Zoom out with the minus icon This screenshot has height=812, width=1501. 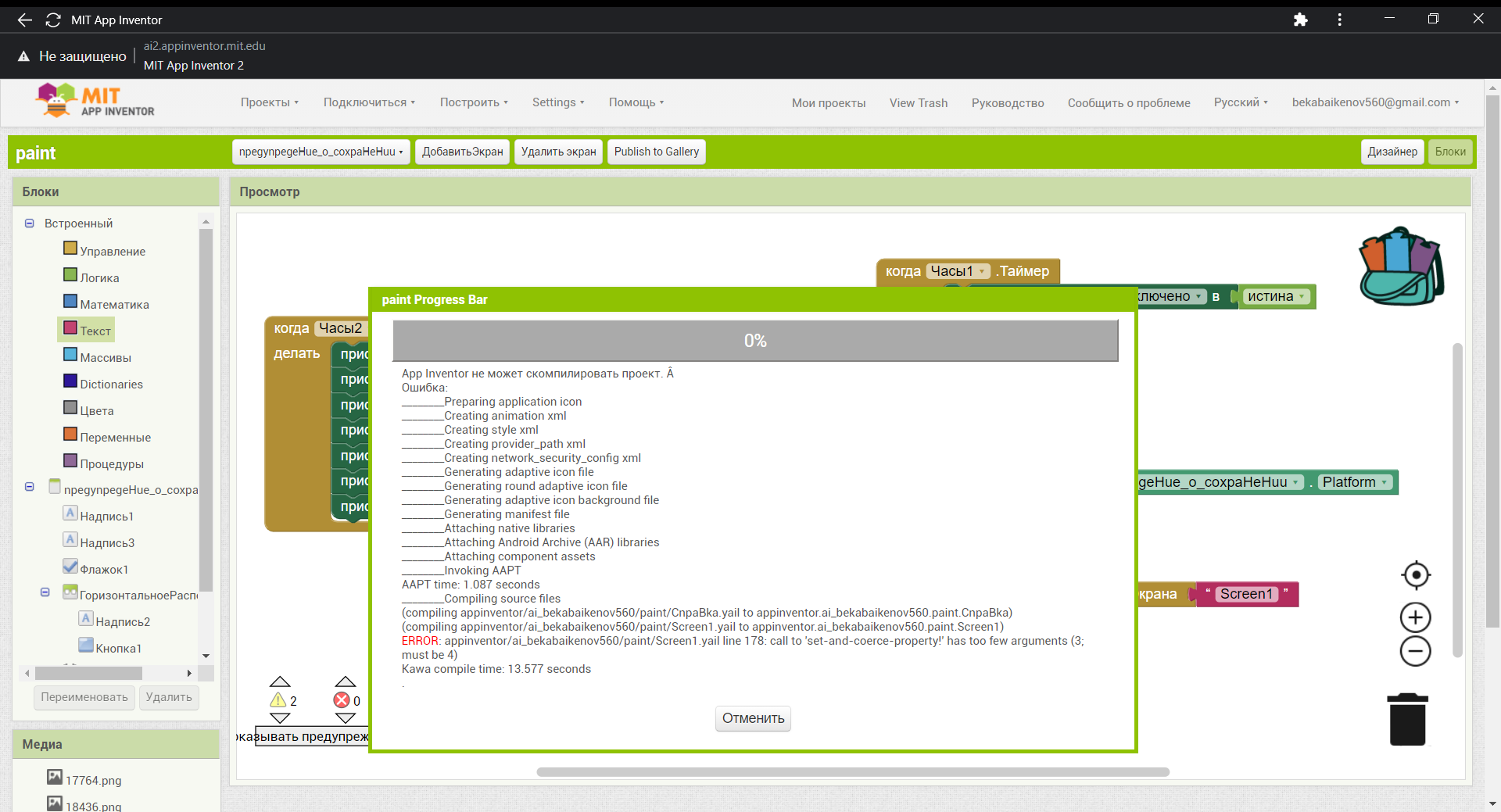(x=1415, y=651)
